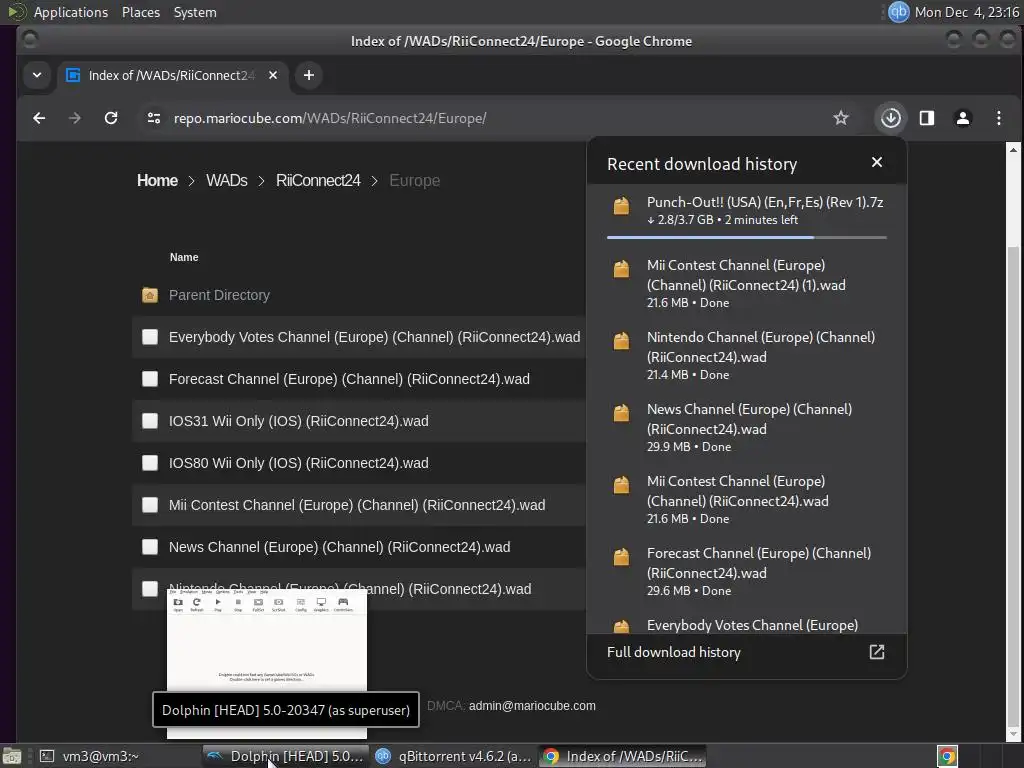Click the Name column header
This screenshot has height=768, width=1024.
[184, 257]
